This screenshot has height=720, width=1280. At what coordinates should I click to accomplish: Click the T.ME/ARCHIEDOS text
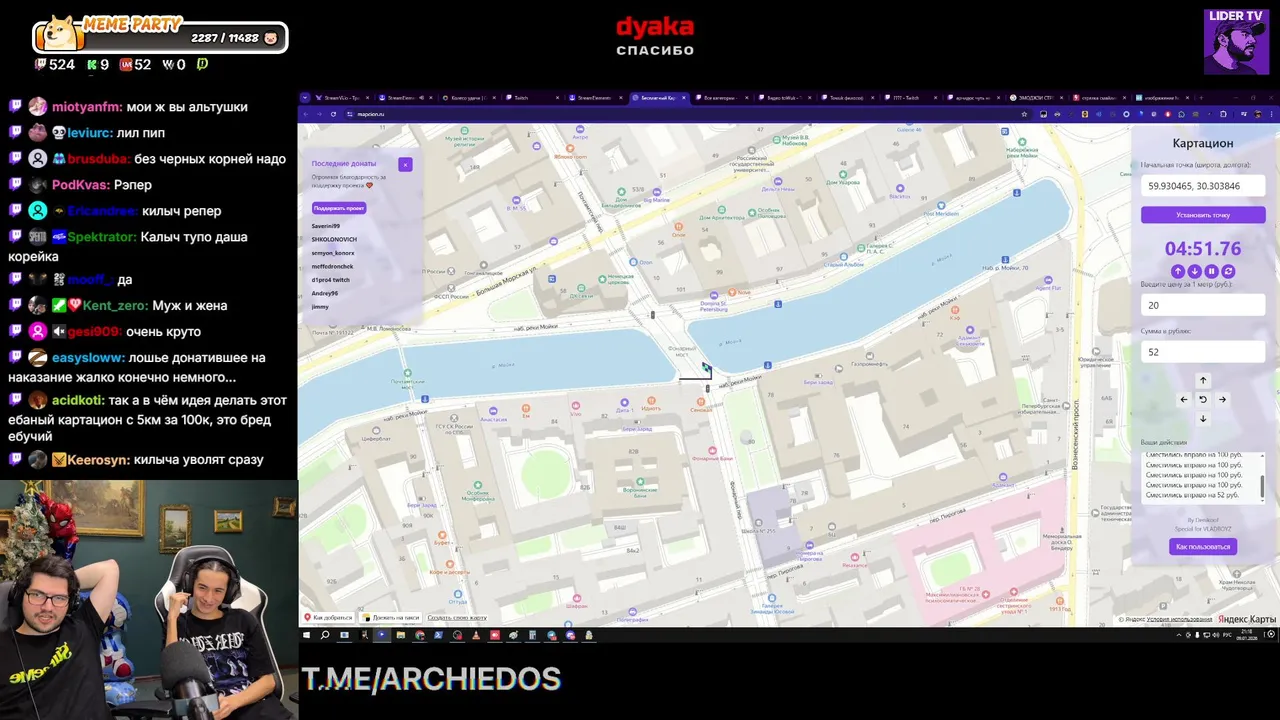pos(431,679)
